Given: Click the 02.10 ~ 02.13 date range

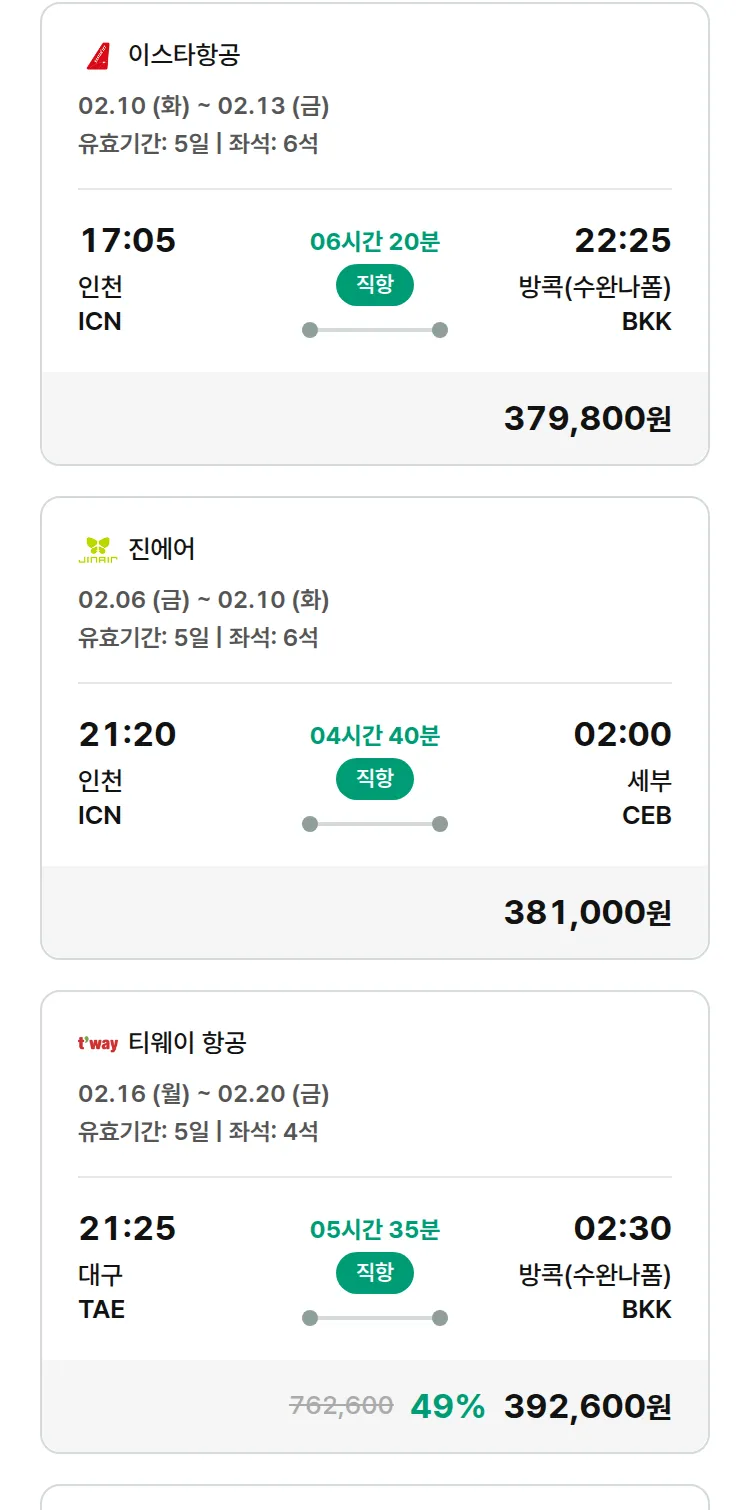Looking at the screenshot, I should tap(204, 106).
